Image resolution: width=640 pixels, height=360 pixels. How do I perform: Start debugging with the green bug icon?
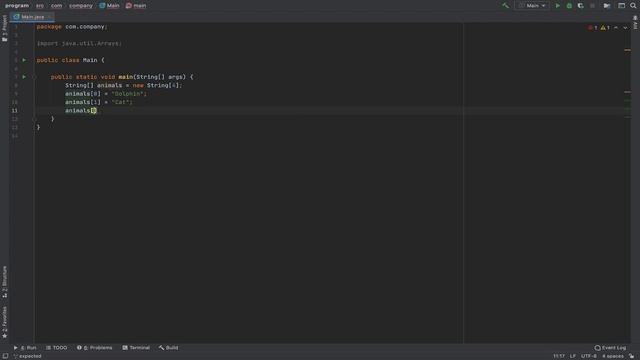[569, 6]
